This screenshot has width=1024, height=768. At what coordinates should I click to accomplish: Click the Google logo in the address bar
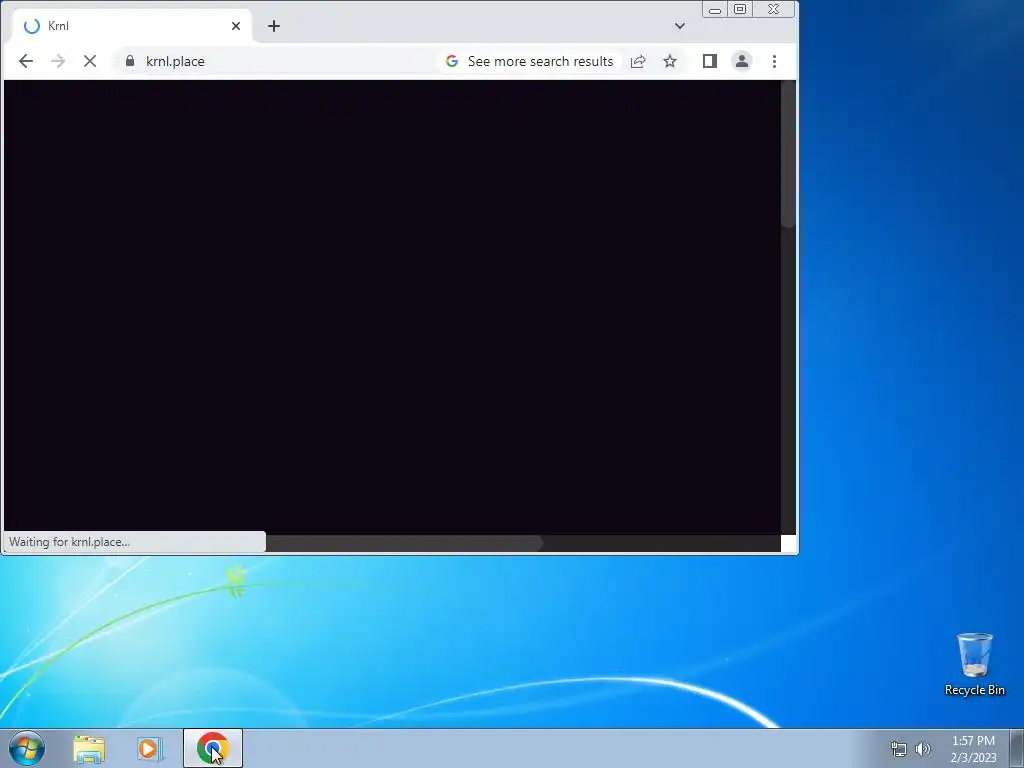[452, 61]
